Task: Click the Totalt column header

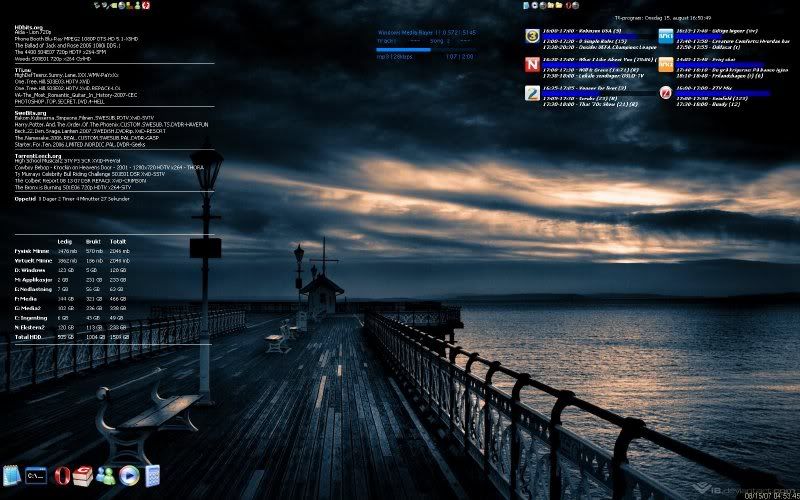Action: coord(118,241)
